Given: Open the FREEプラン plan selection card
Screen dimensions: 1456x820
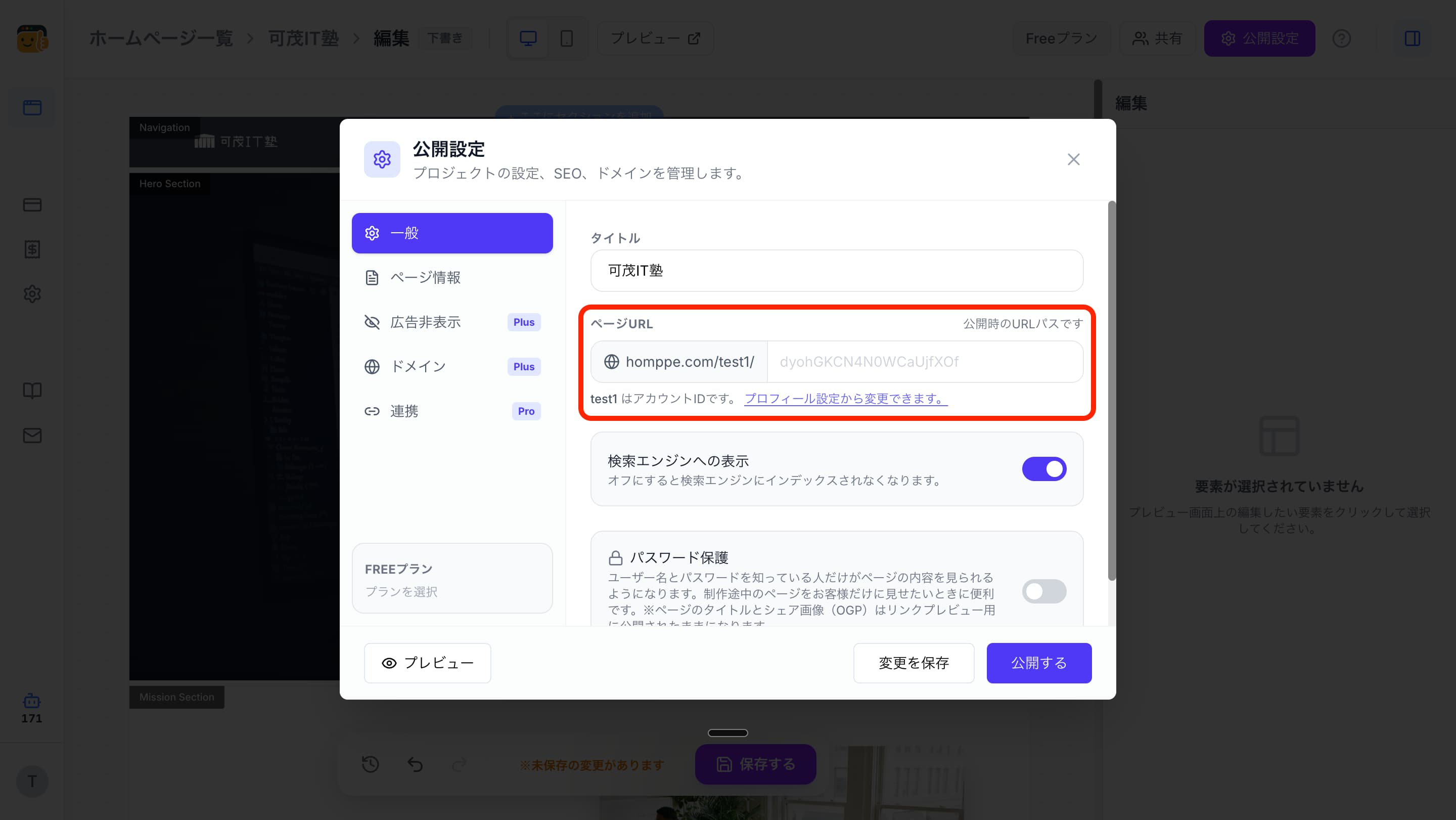Looking at the screenshot, I should (x=452, y=579).
